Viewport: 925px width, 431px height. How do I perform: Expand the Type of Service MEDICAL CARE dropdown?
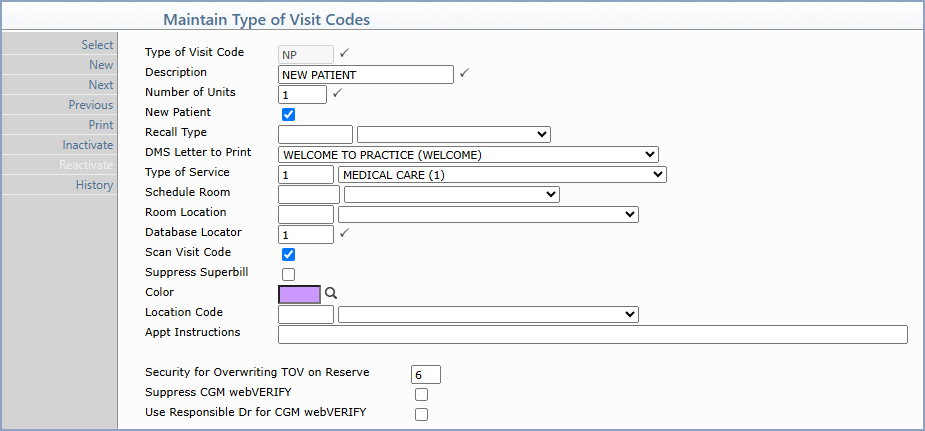pos(502,175)
